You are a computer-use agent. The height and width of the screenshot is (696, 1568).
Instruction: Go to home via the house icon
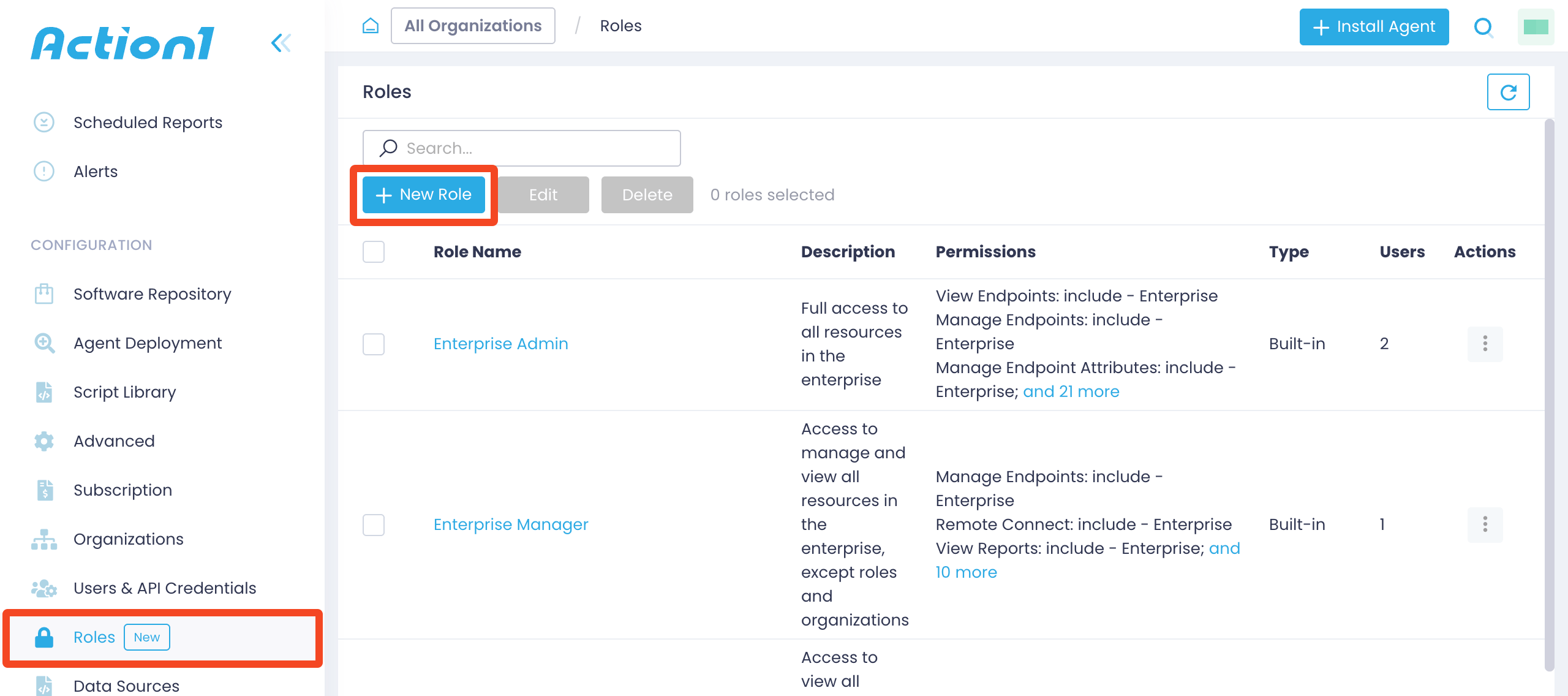coord(371,26)
